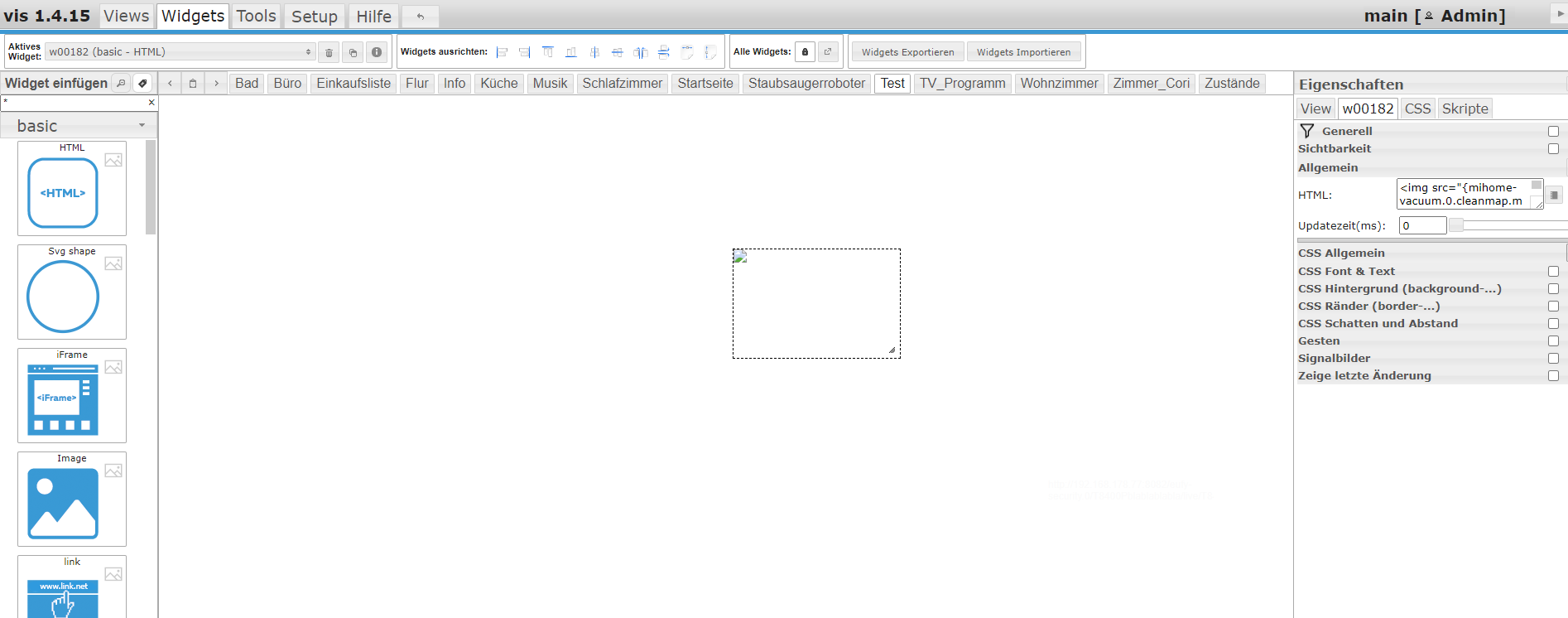Open the Tools menu tab

pos(256,17)
